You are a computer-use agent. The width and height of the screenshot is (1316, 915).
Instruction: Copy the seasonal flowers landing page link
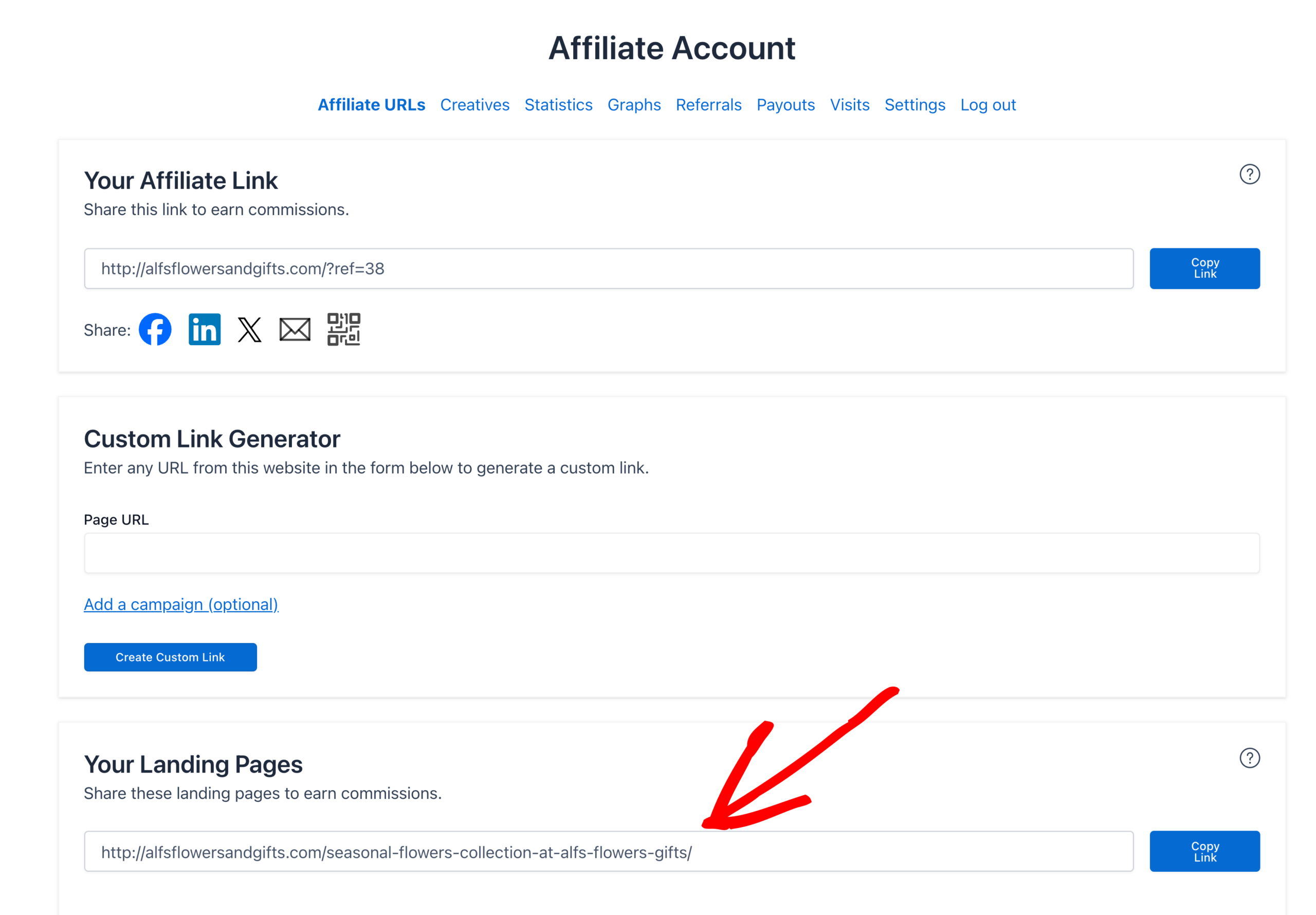click(x=1204, y=851)
